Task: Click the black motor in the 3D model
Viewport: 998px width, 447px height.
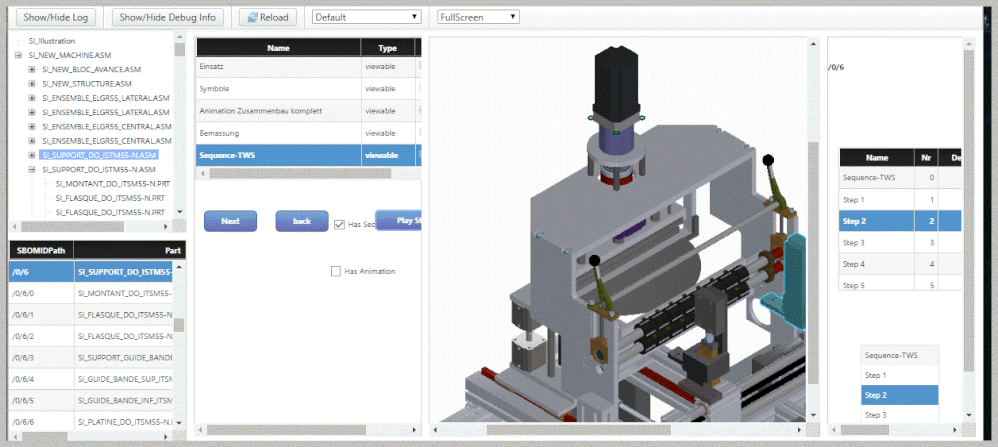Action: (x=615, y=83)
